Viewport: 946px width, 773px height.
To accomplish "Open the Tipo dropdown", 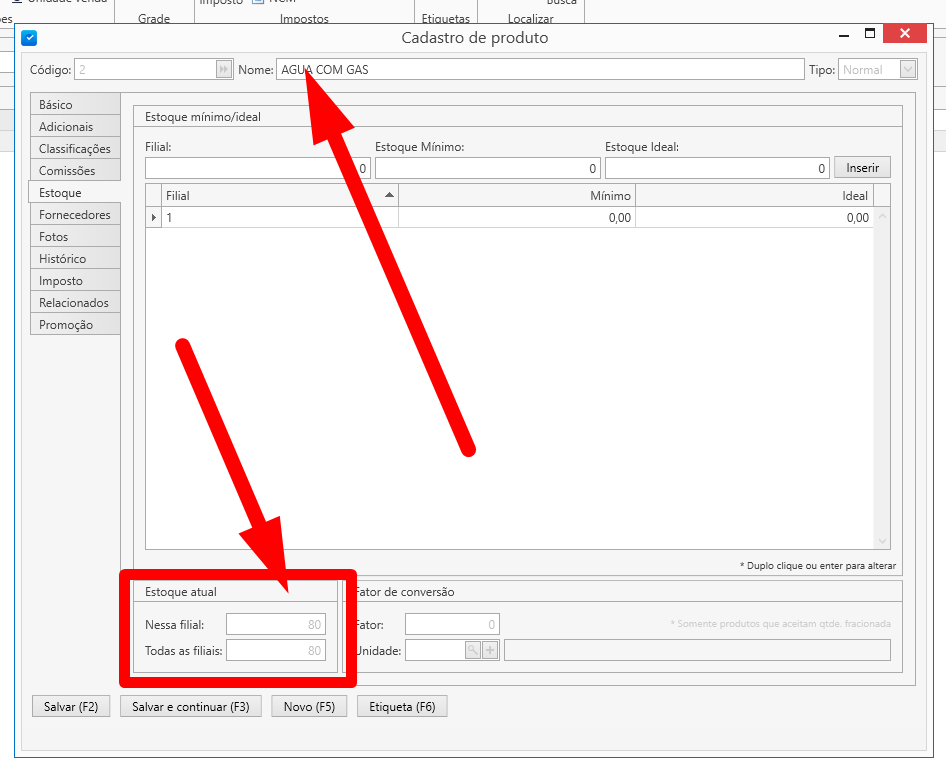I will pyautogui.click(x=908, y=70).
